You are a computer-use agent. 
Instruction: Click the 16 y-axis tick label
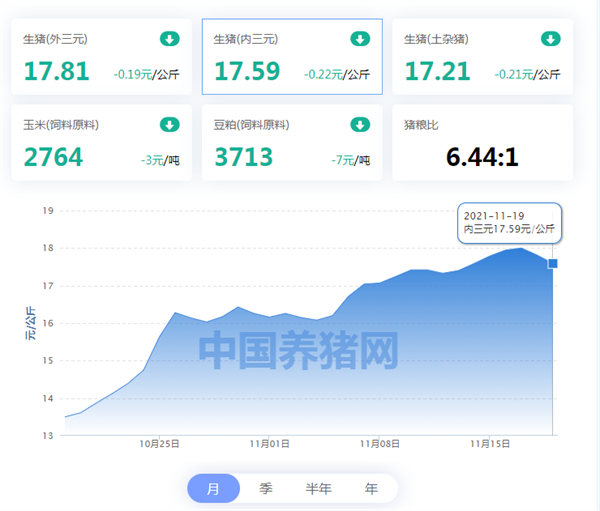click(x=48, y=323)
